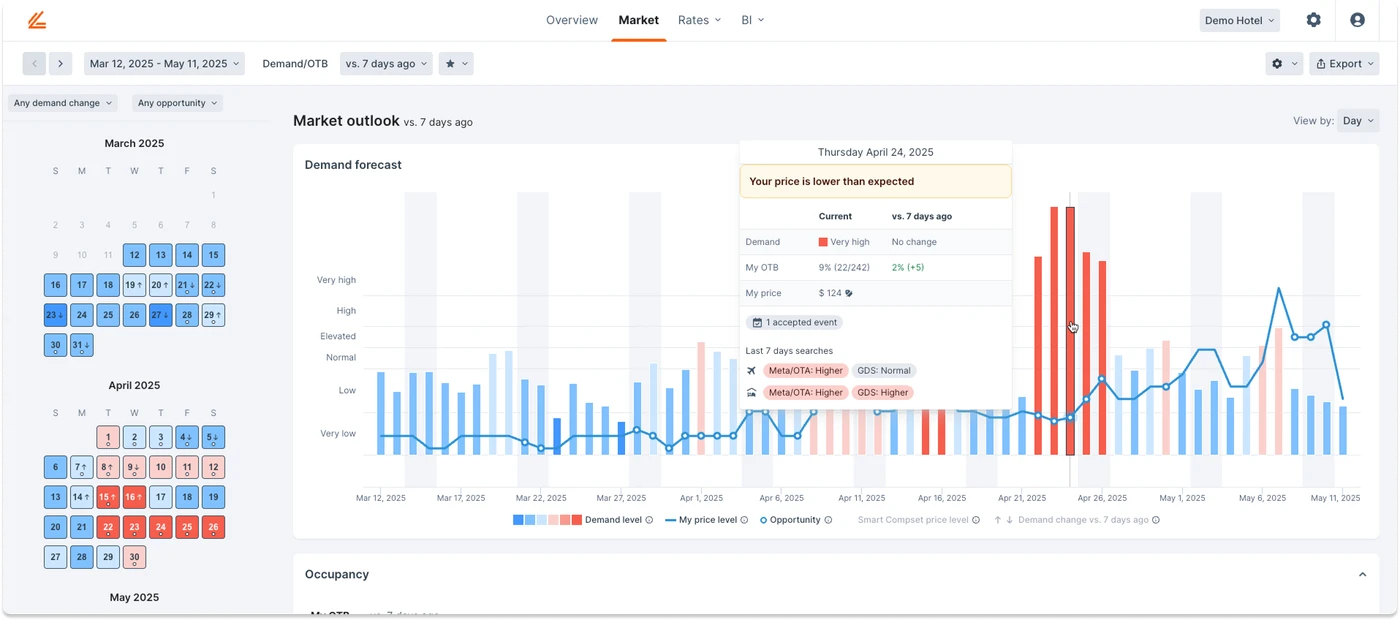This screenshot has width=1400, height=620.
Task: Click the app logo in the top-left corner
Action: pos(37,19)
